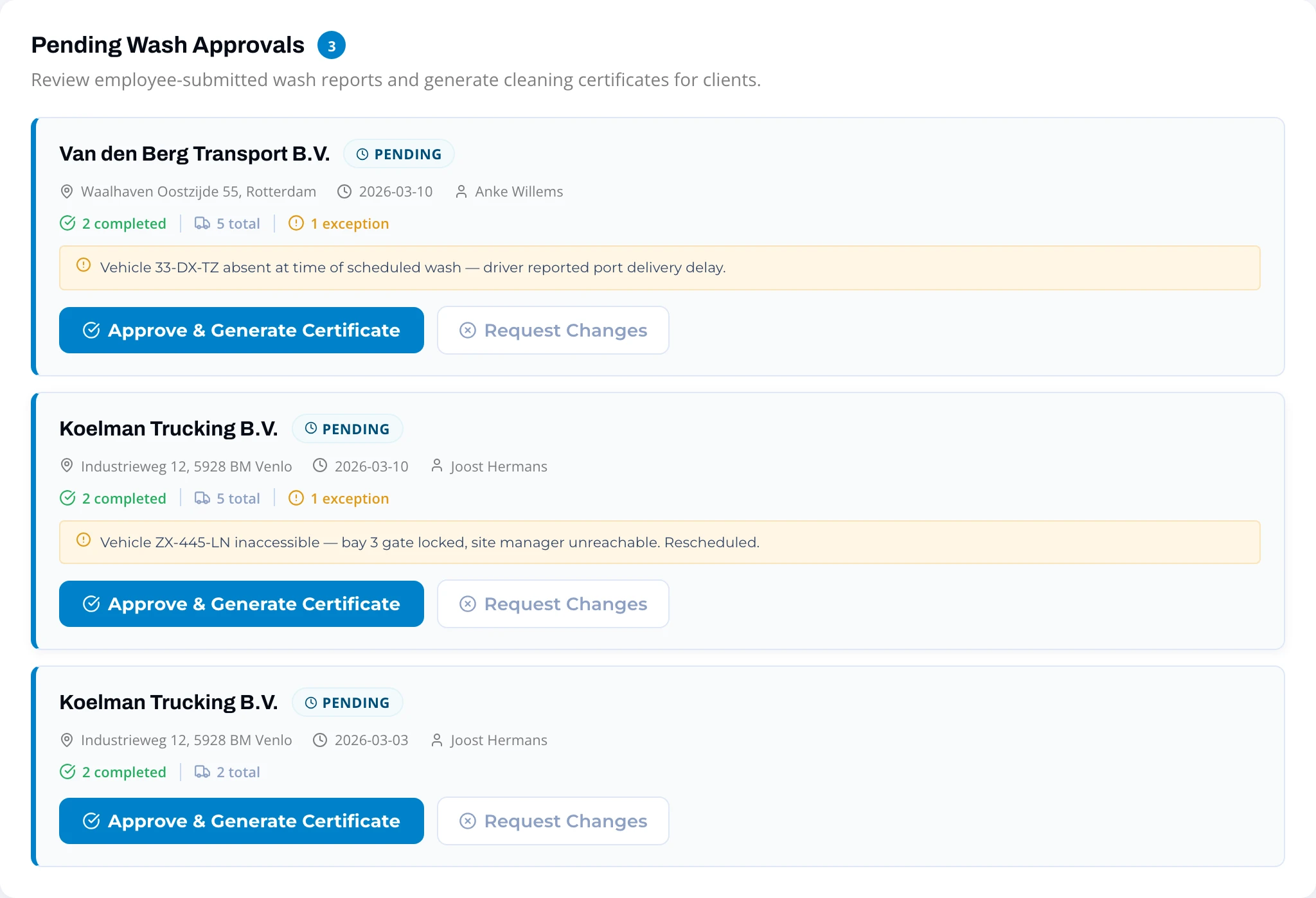The width and height of the screenshot is (1316, 898).
Task: Click the 2 total vehicles text
Action: pos(238,772)
